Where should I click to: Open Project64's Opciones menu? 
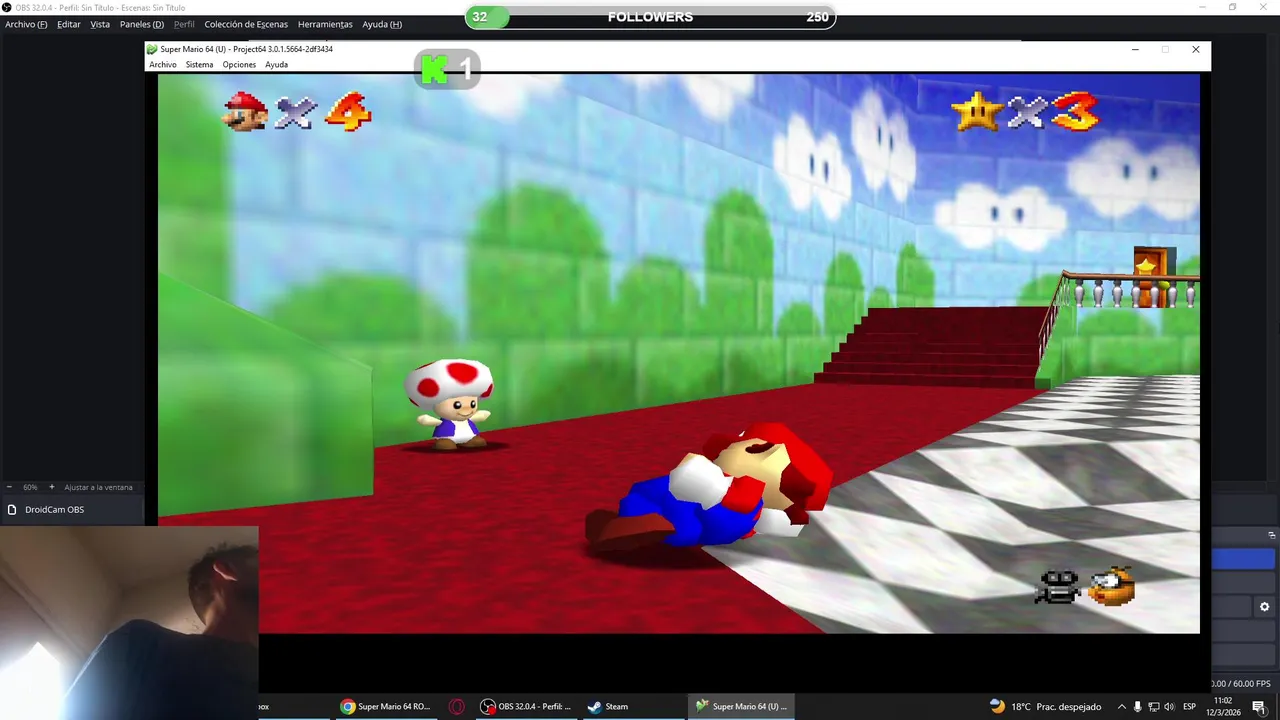[239, 64]
